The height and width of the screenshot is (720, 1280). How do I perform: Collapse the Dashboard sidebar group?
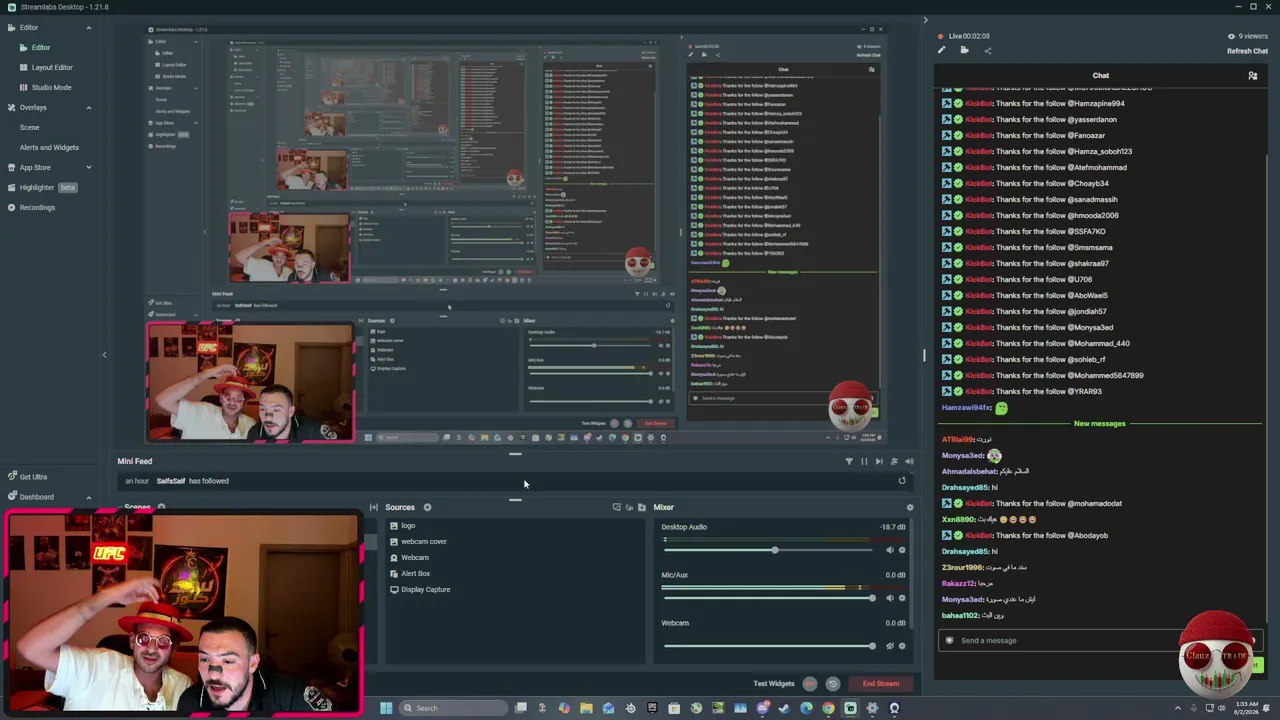88,497
